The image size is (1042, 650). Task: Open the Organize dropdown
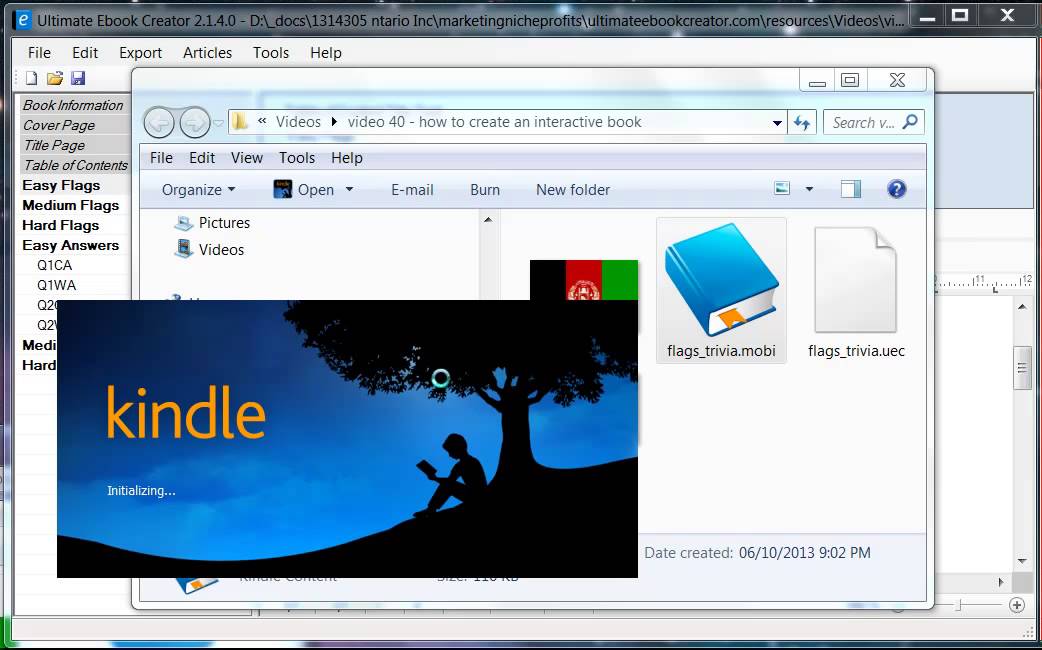198,189
